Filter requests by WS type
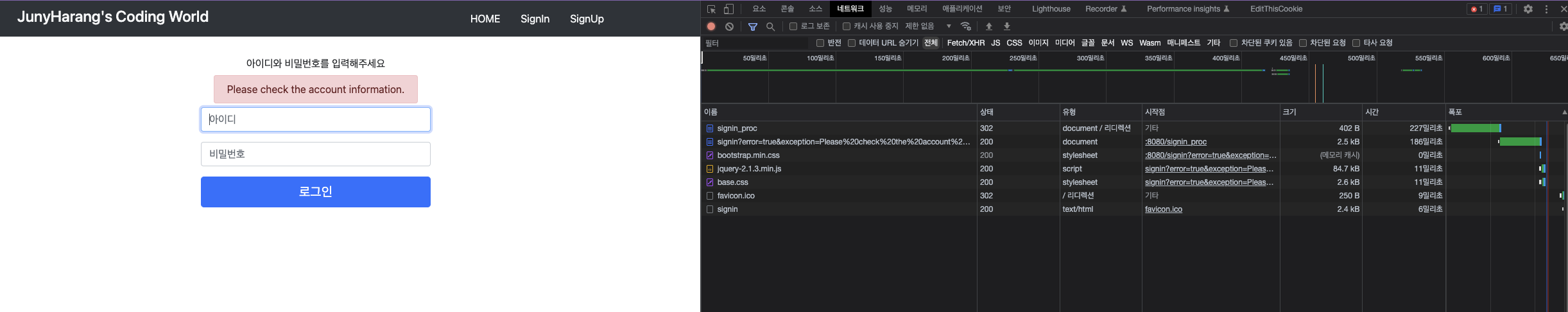The height and width of the screenshot is (312, 1568). click(1127, 43)
